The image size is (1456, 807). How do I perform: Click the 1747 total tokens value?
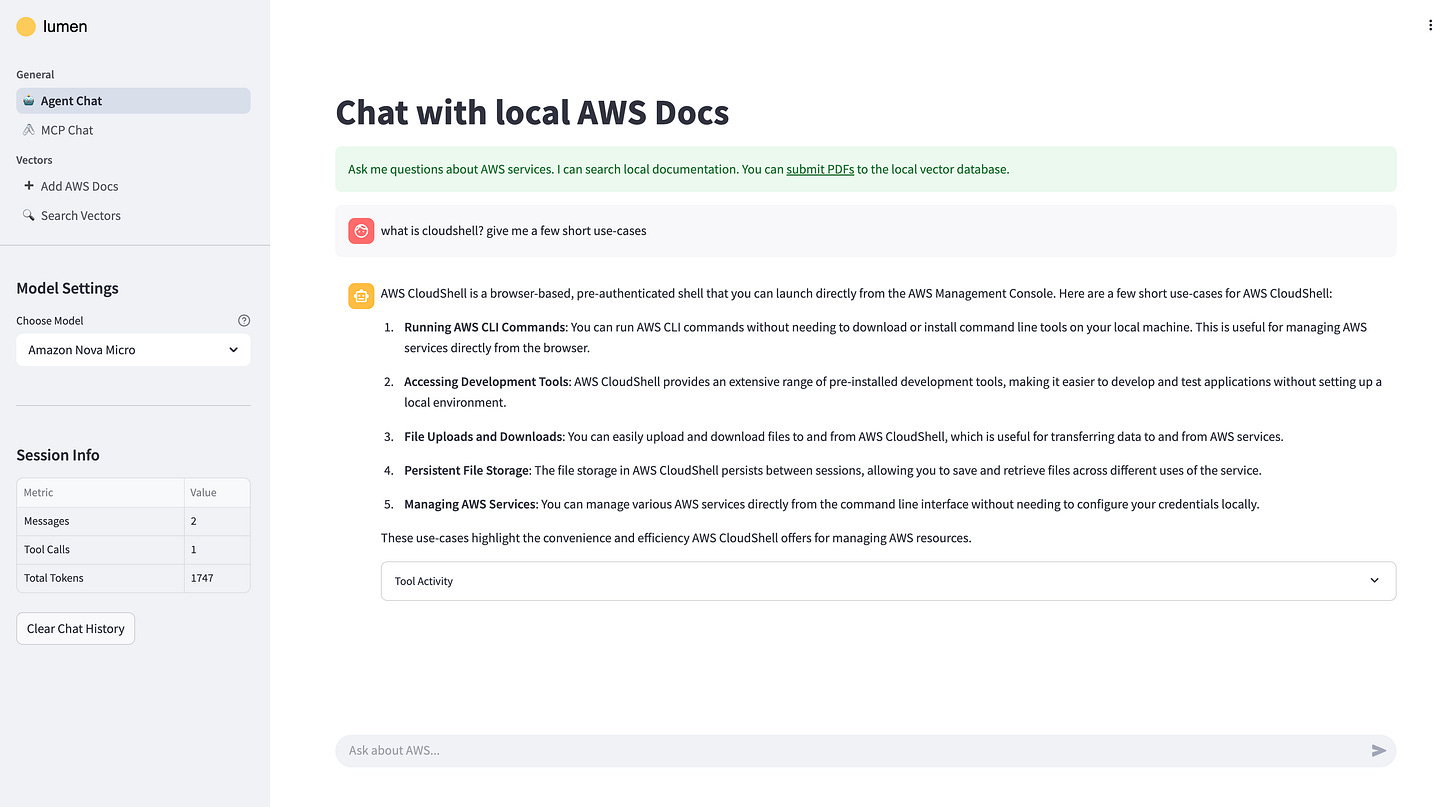(x=202, y=578)
